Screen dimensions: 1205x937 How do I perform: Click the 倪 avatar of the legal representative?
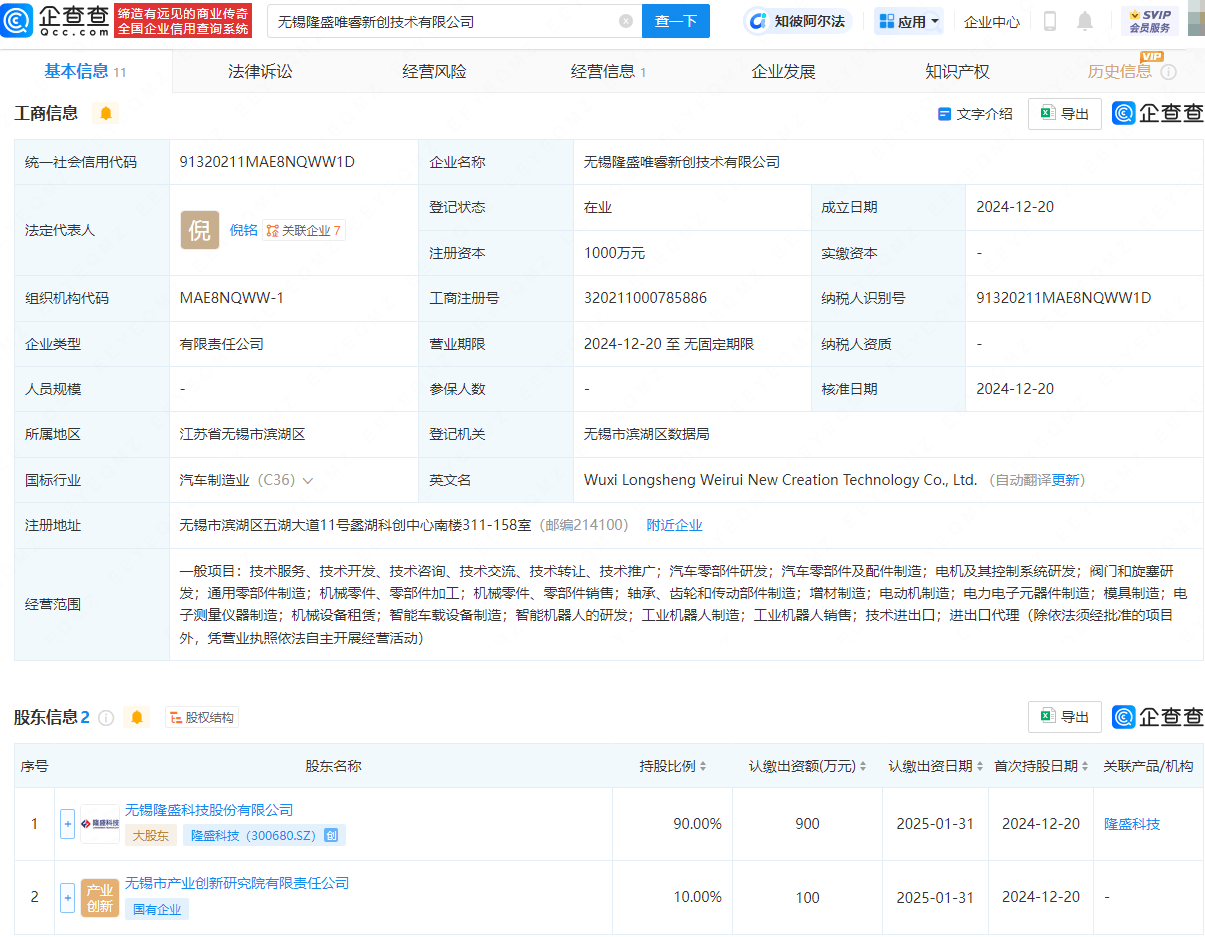[200, 230]
